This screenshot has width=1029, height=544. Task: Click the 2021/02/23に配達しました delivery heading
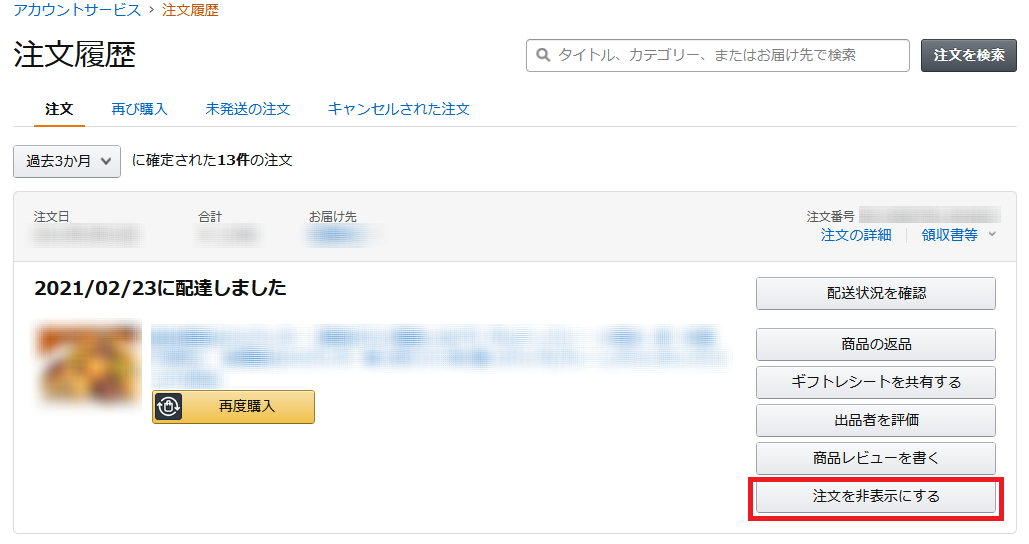click(160, 288)
